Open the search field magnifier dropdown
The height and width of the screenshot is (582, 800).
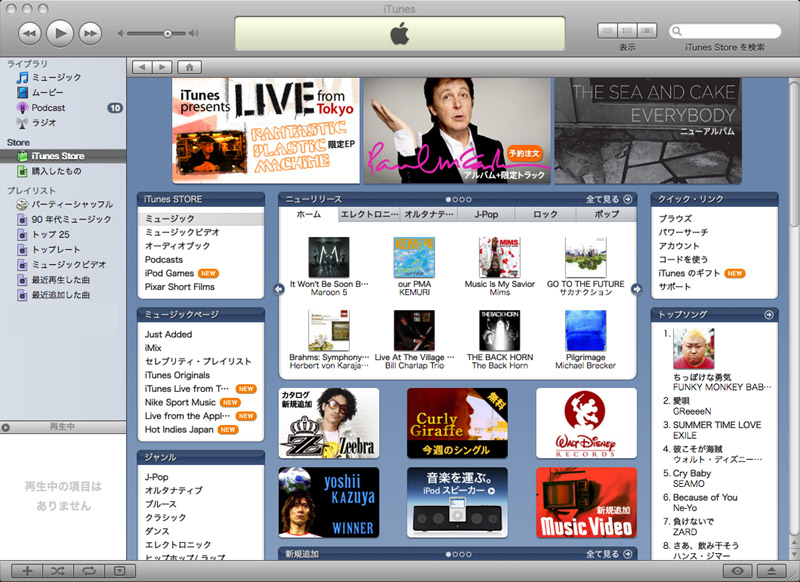coord(678,32)
